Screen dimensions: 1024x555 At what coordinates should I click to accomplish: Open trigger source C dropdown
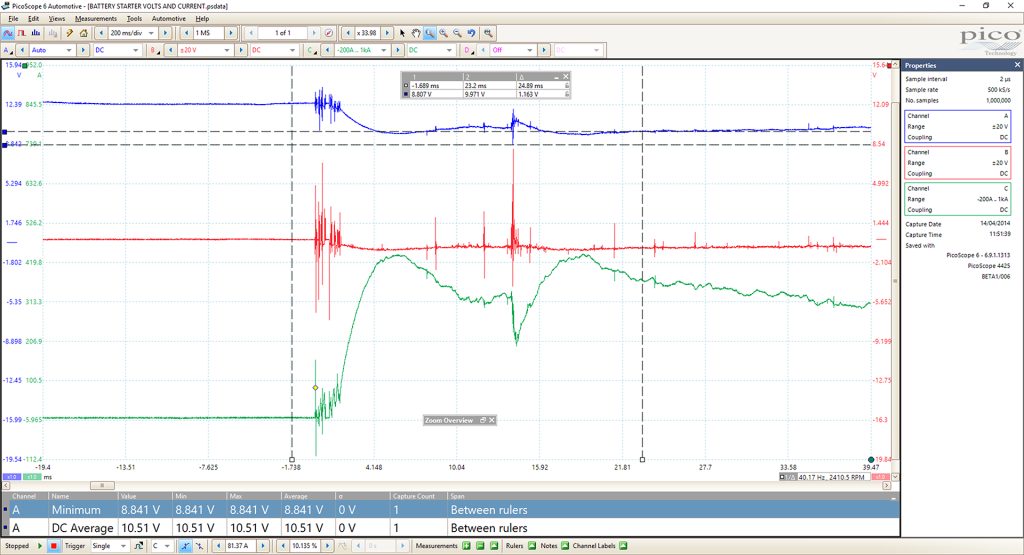[x=167, y=546]
